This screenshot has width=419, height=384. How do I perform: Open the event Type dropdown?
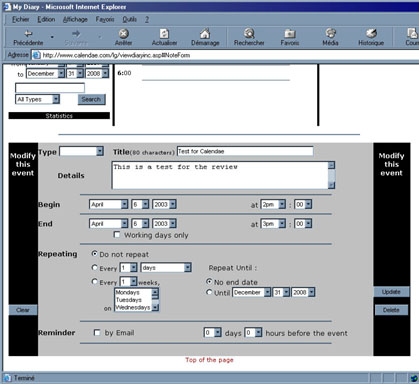(82, 151)
